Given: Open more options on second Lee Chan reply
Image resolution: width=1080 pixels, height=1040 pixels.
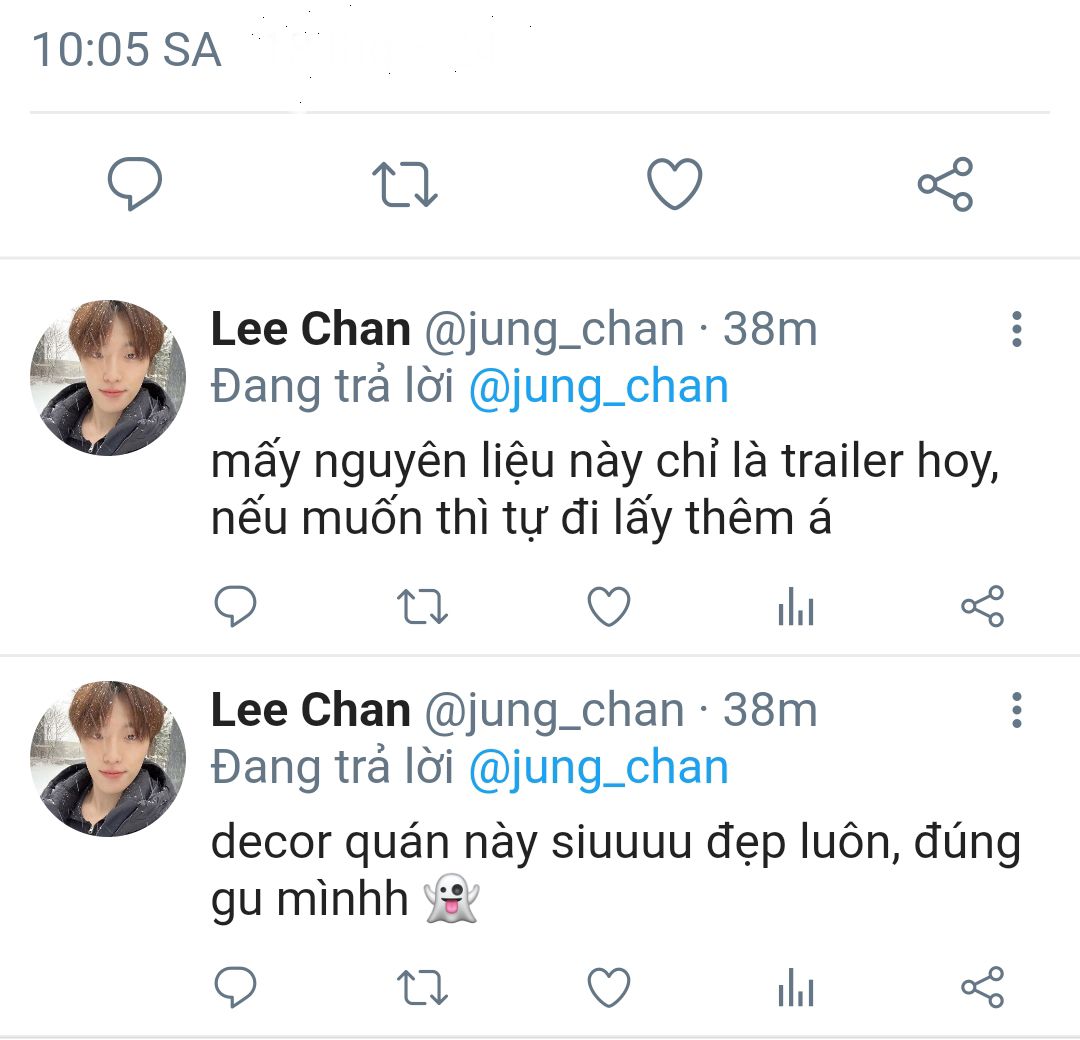Looking at the screenshot, I should pyautogui.click(x=1017, y=710).
